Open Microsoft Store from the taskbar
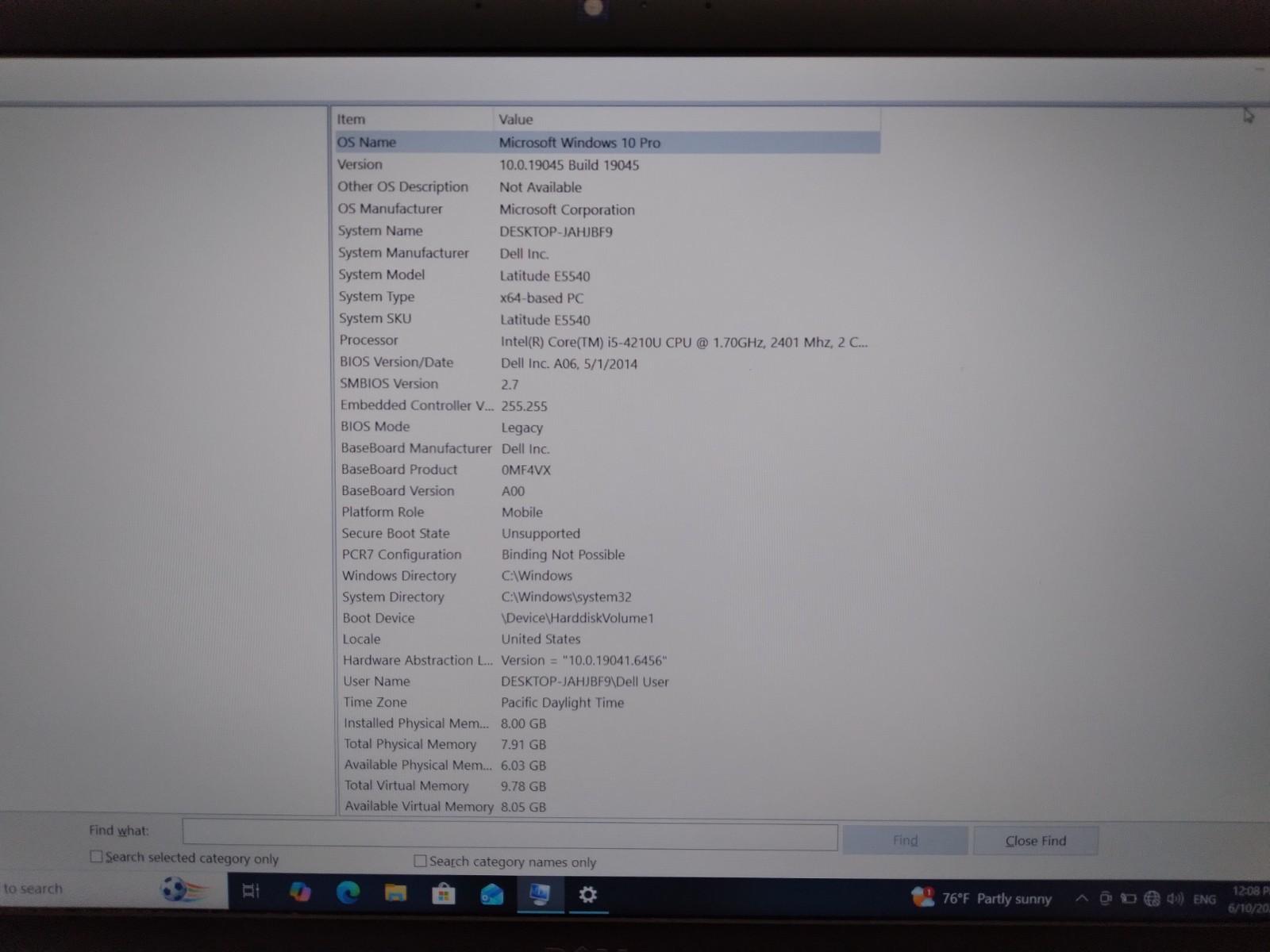This screenshot has width=1270, height=952. coord(444,894)
